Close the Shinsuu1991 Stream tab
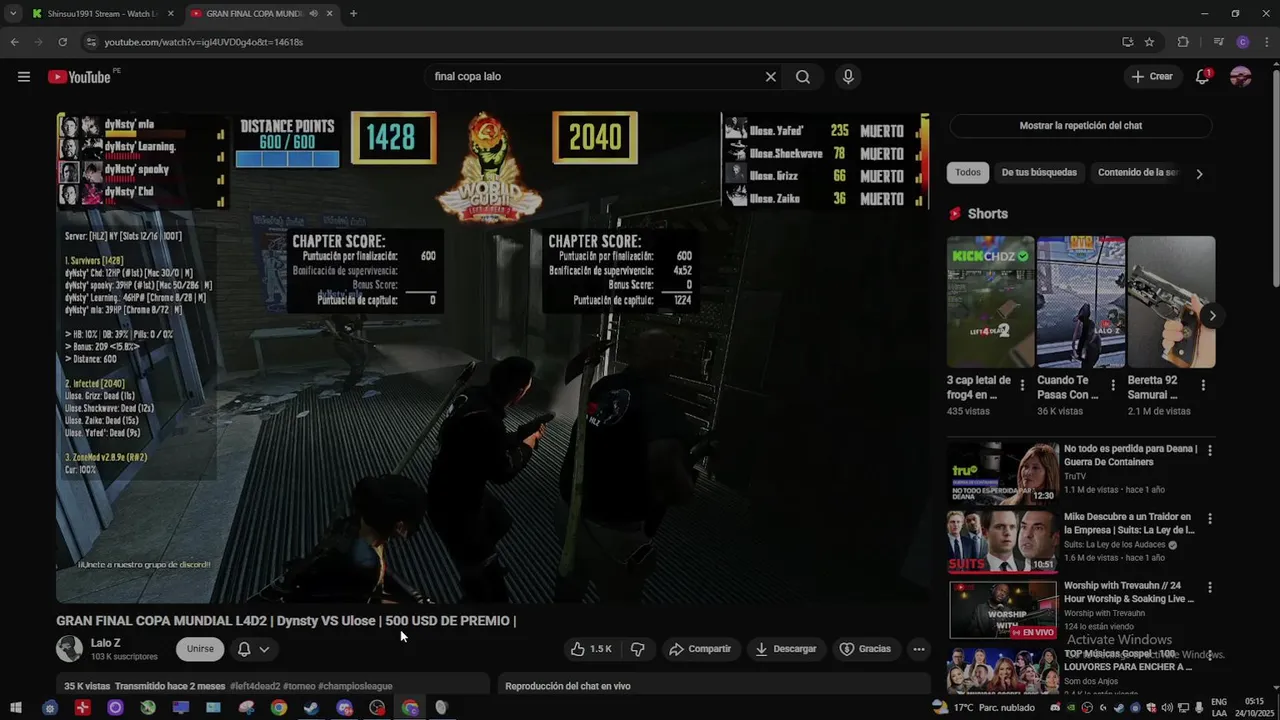Screen dimensions: 1280x720 [x=170, y=14]
